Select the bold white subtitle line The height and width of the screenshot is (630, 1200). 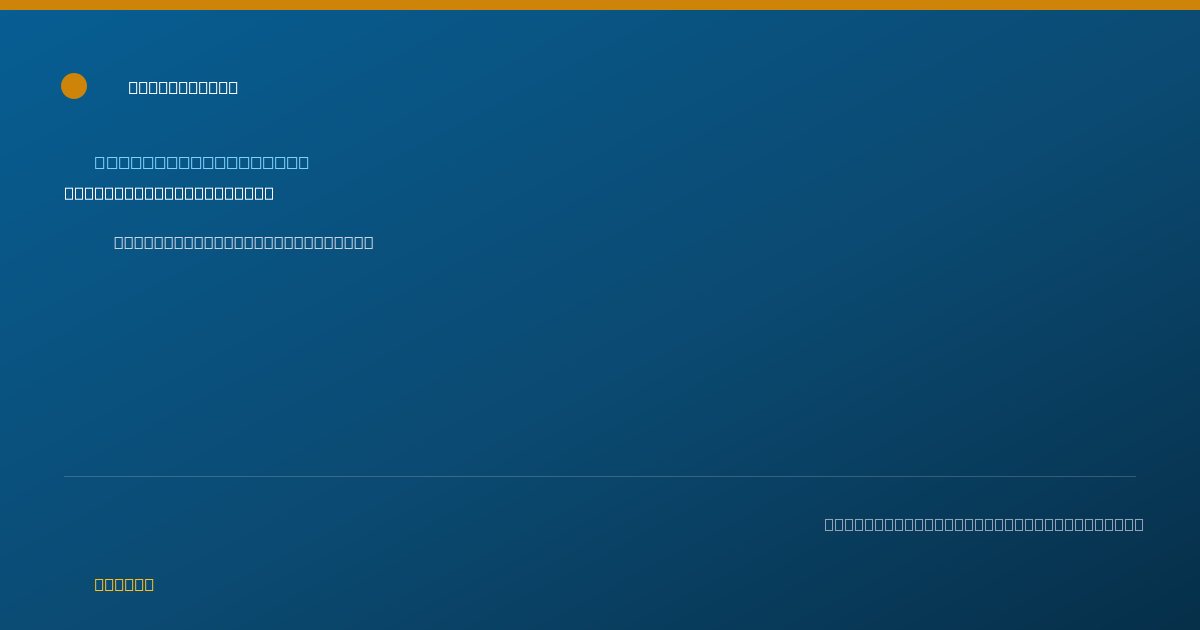169,193
